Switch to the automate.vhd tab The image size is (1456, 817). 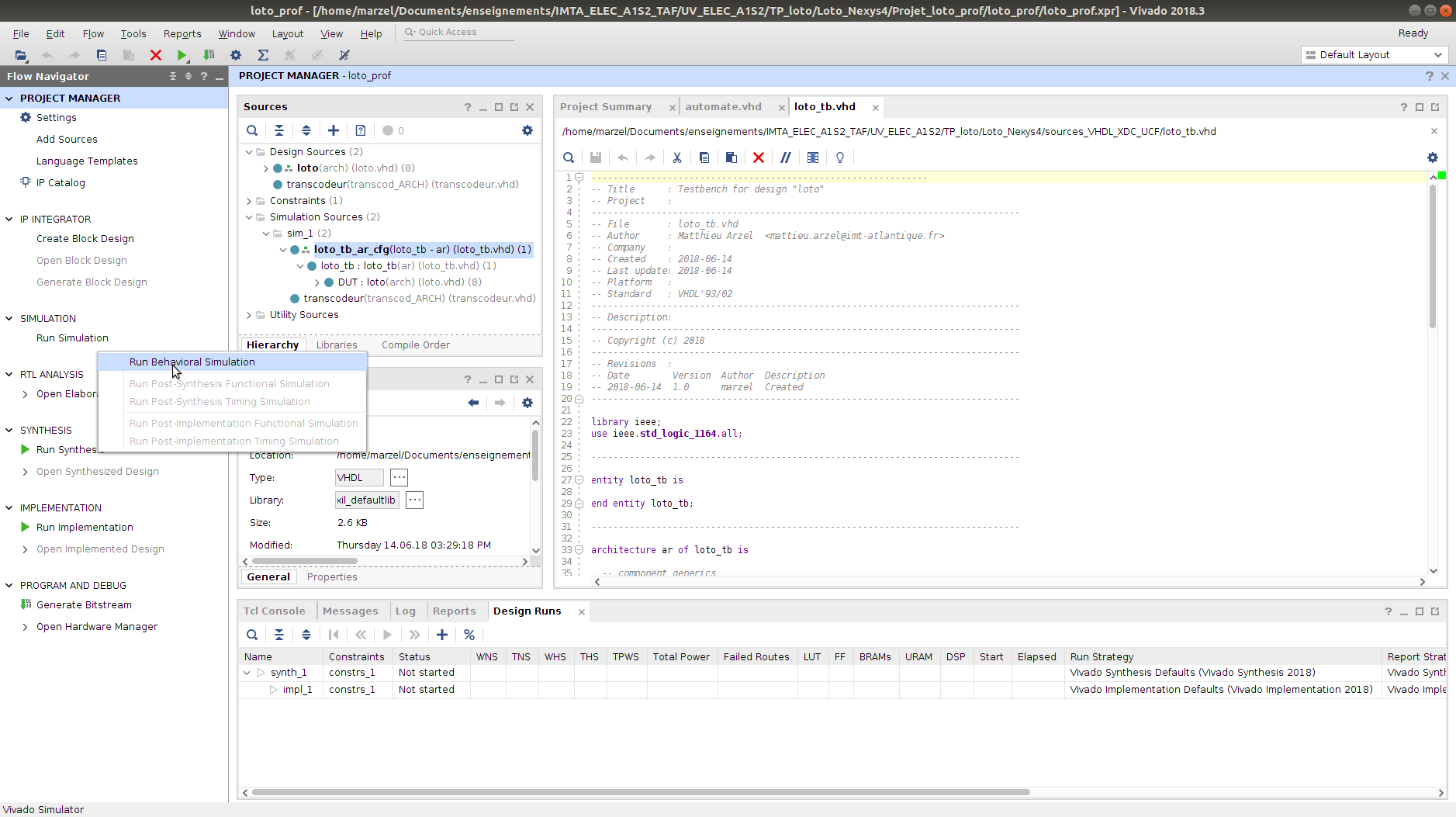coord(723,107)
